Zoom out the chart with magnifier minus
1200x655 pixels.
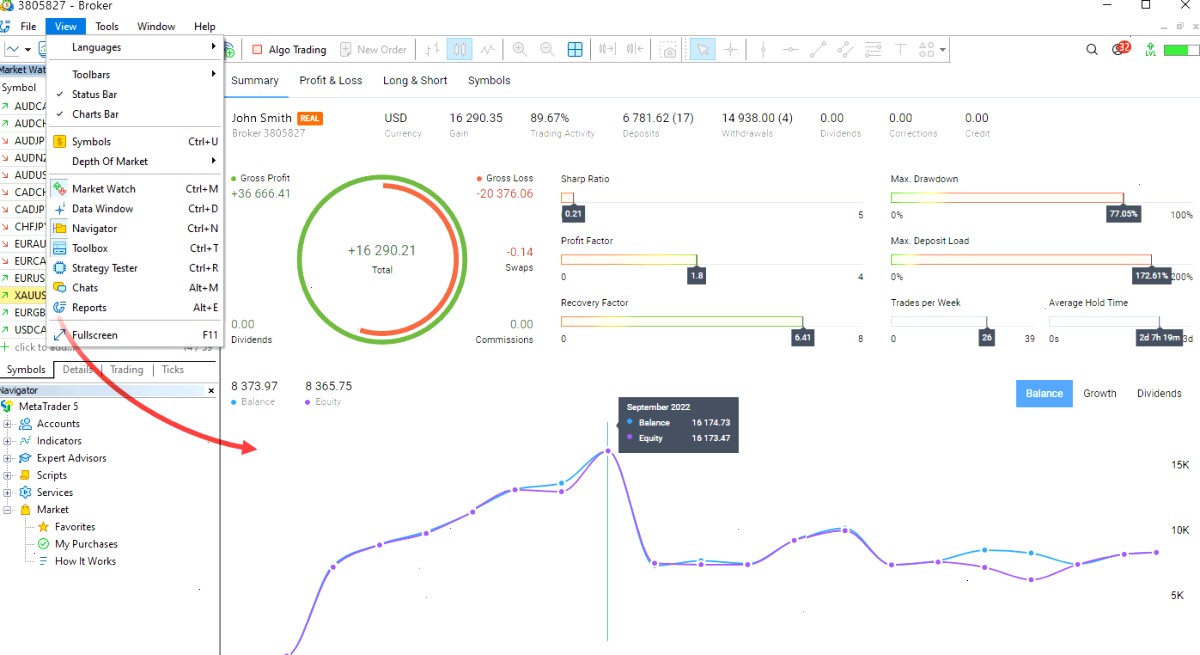pyautogui.click(x=547, y=49)
